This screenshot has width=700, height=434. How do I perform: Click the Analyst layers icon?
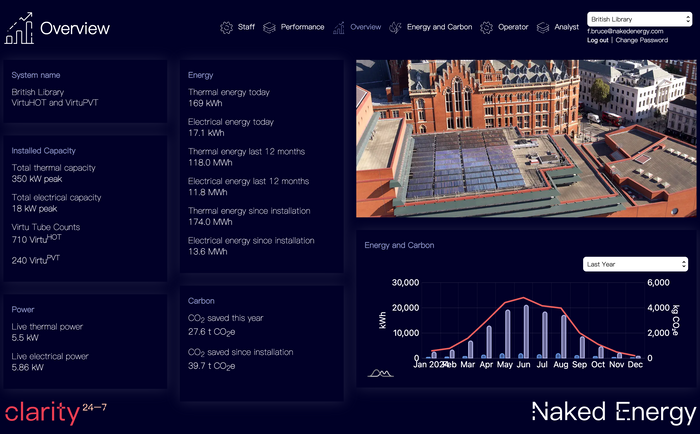click(543, 28)
